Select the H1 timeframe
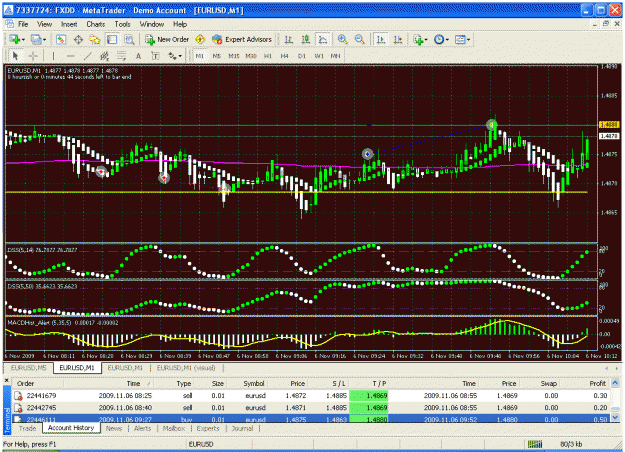Viewport: 625px width, 452px height. pos(268,56)
